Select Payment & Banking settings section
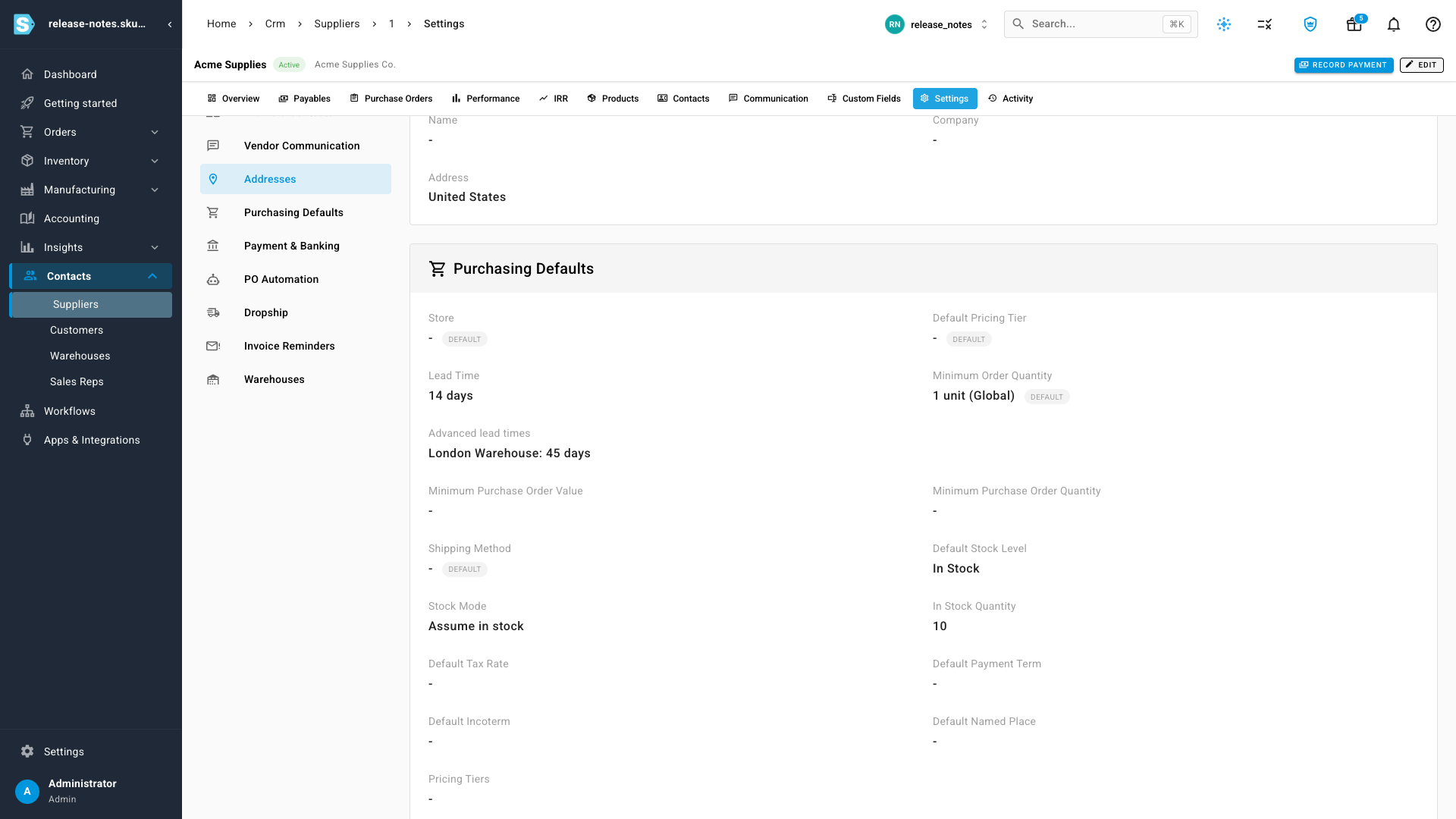The image size is (1456, 819). point(296,246)
